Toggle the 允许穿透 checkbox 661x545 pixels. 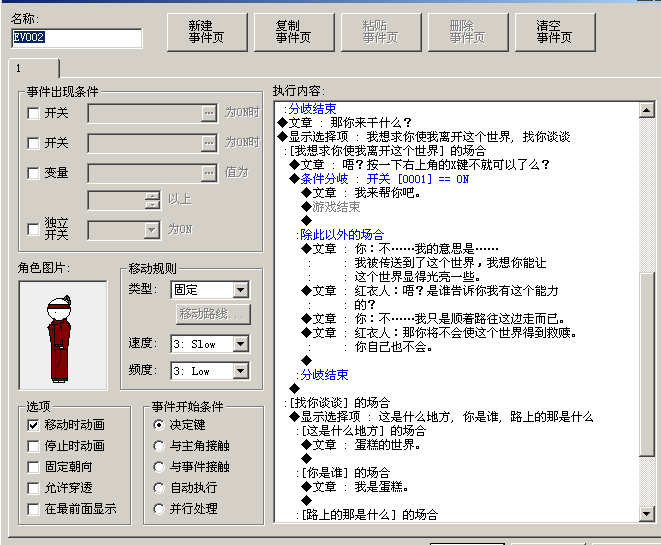[33, 488]
